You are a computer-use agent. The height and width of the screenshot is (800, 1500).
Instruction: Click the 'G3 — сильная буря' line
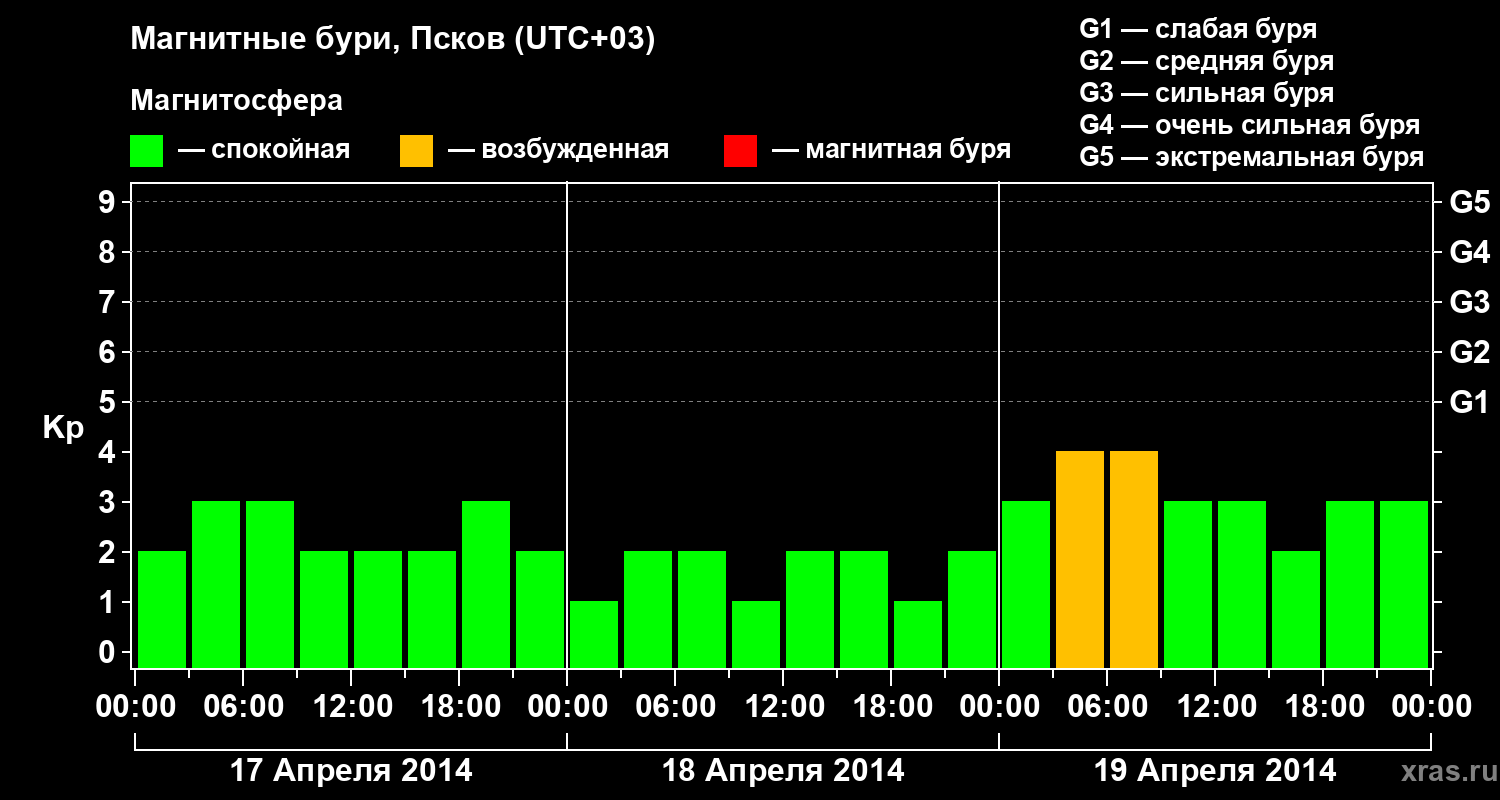tap(1206, 93)
